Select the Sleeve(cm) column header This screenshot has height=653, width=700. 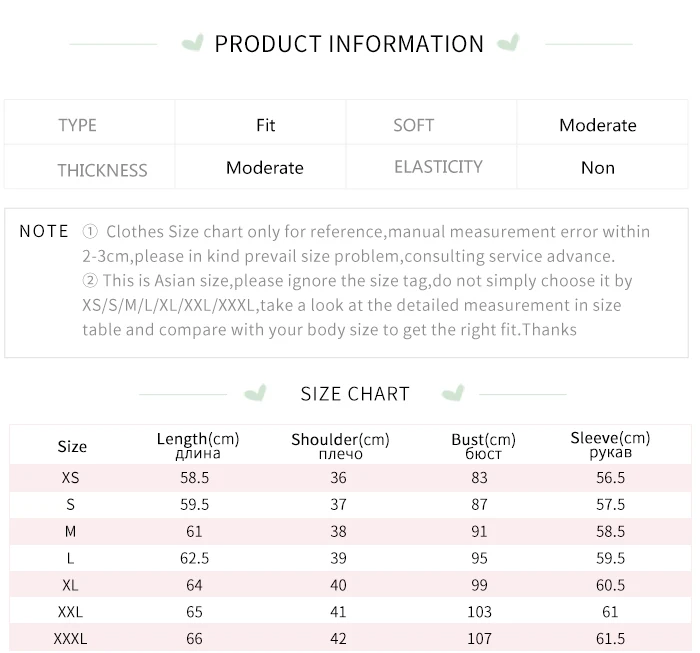(x=610, y=445)
